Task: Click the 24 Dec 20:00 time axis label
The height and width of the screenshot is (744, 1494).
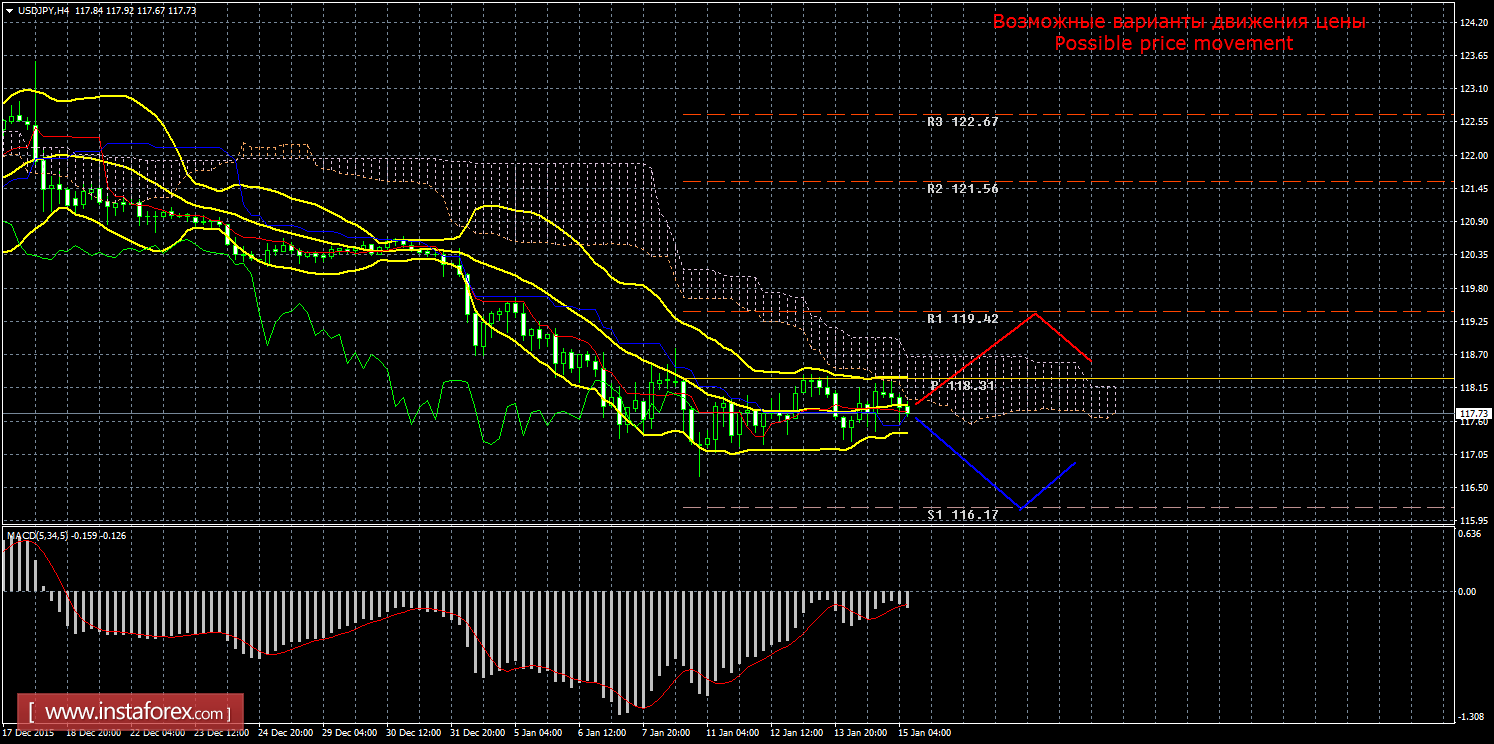Action: pyautogui.click(x=285, y=733)
